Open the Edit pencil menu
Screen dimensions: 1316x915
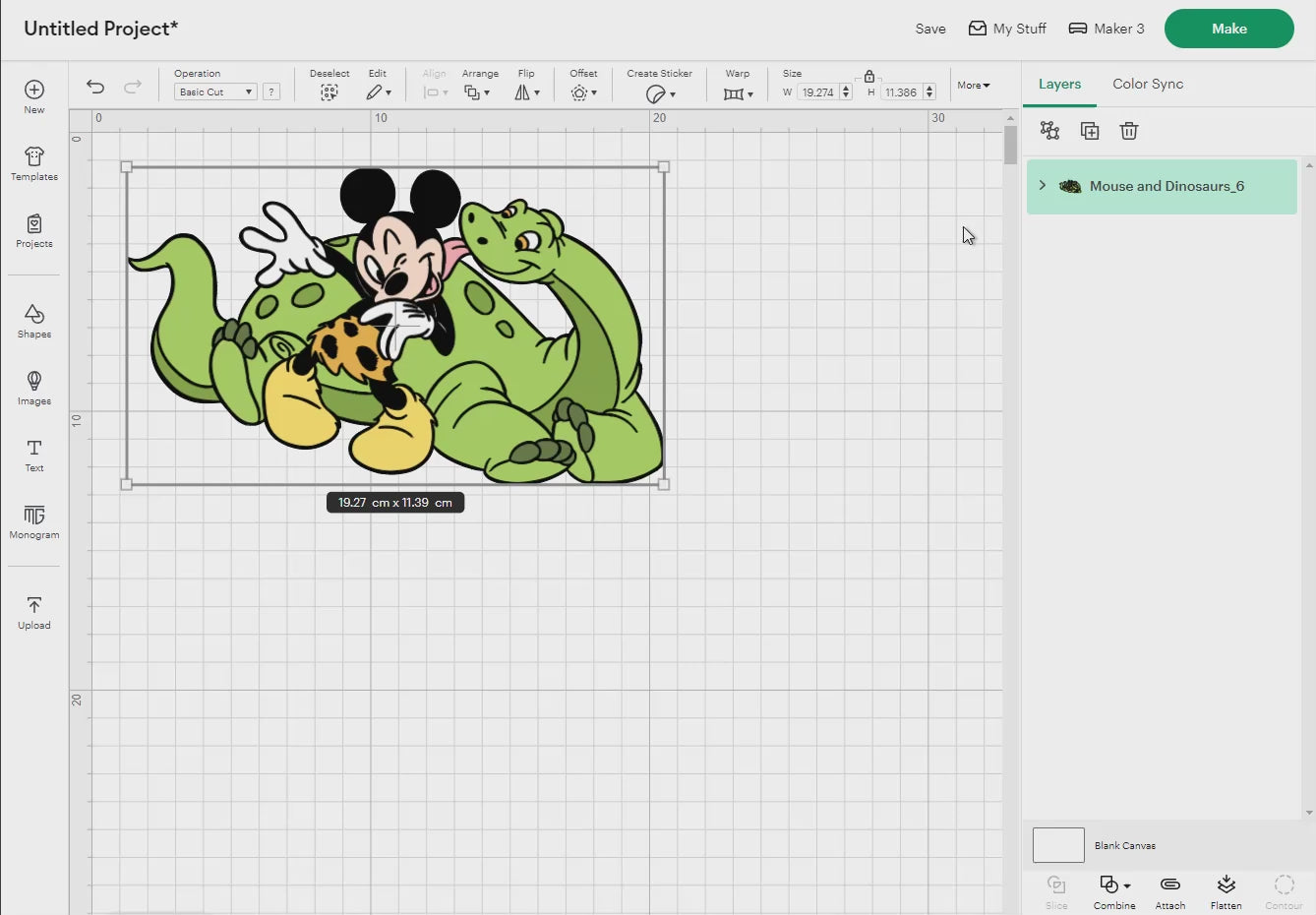(x=379, y=92)
